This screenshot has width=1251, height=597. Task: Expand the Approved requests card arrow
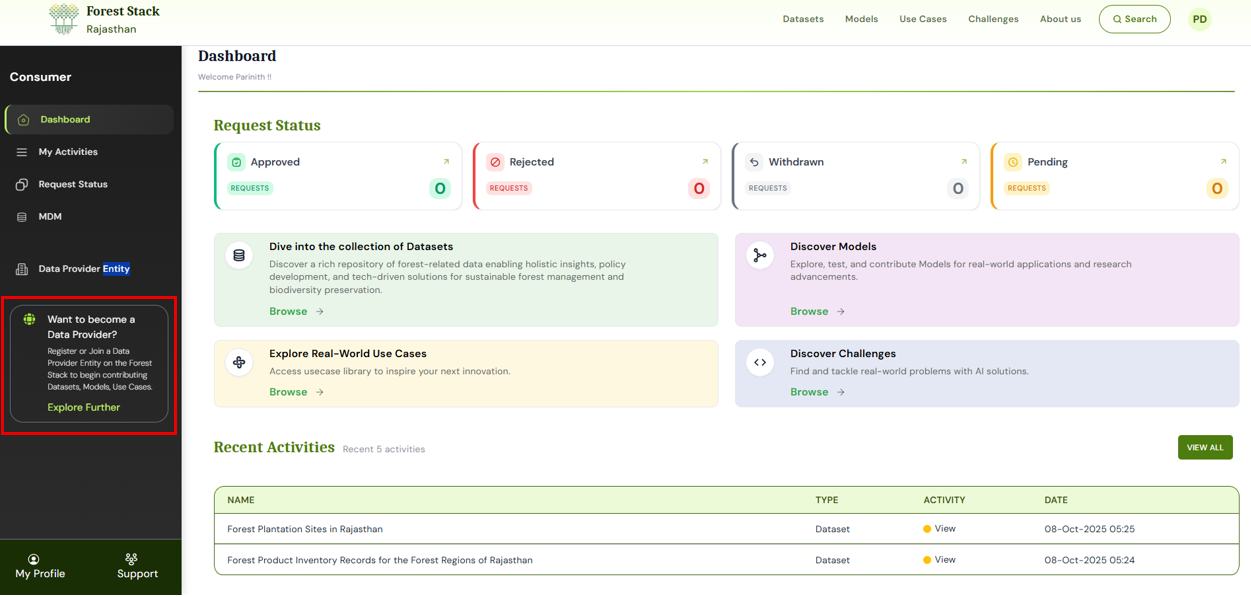446,160
